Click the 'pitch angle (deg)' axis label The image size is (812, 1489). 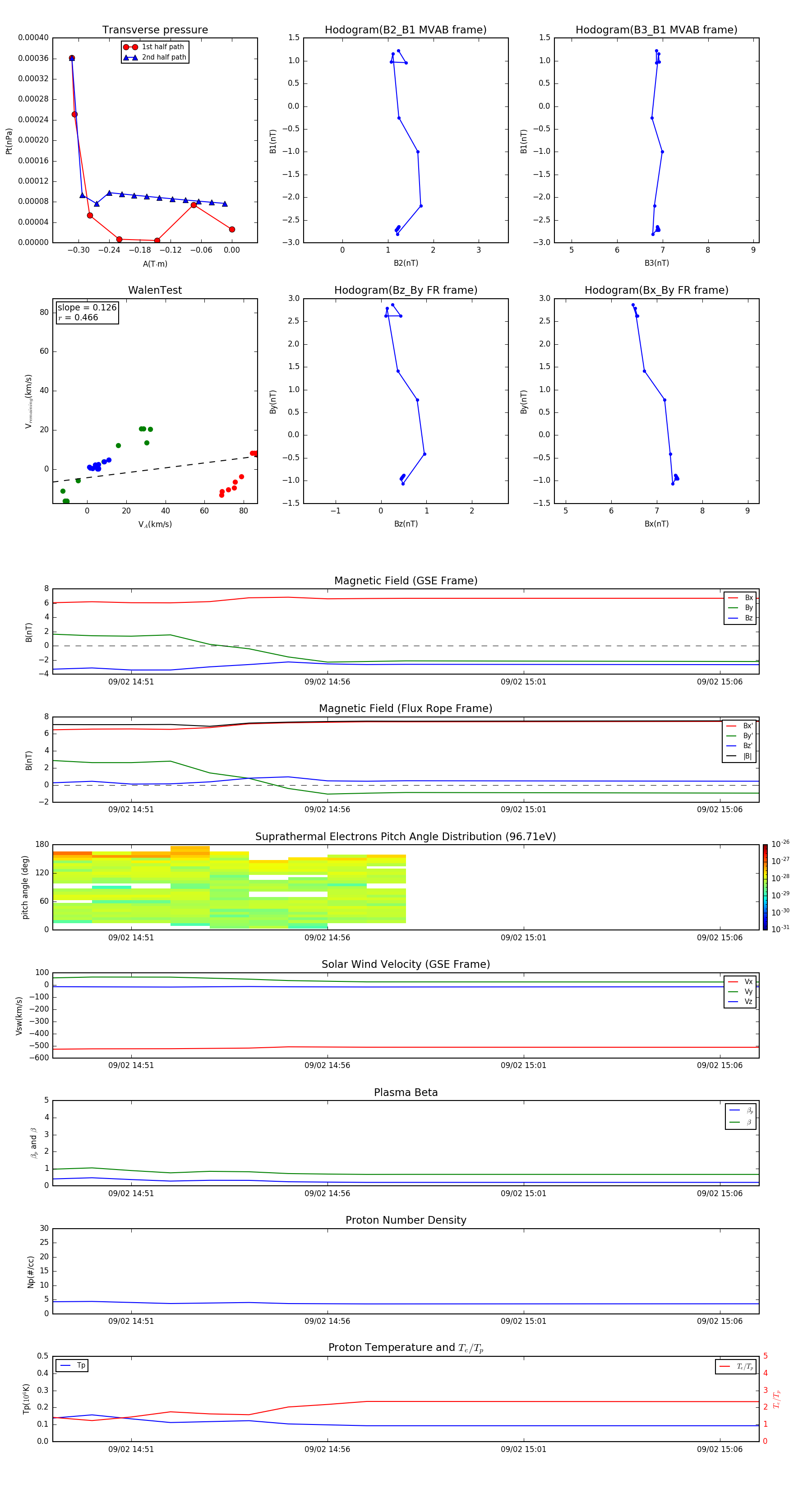coord(25,887)
